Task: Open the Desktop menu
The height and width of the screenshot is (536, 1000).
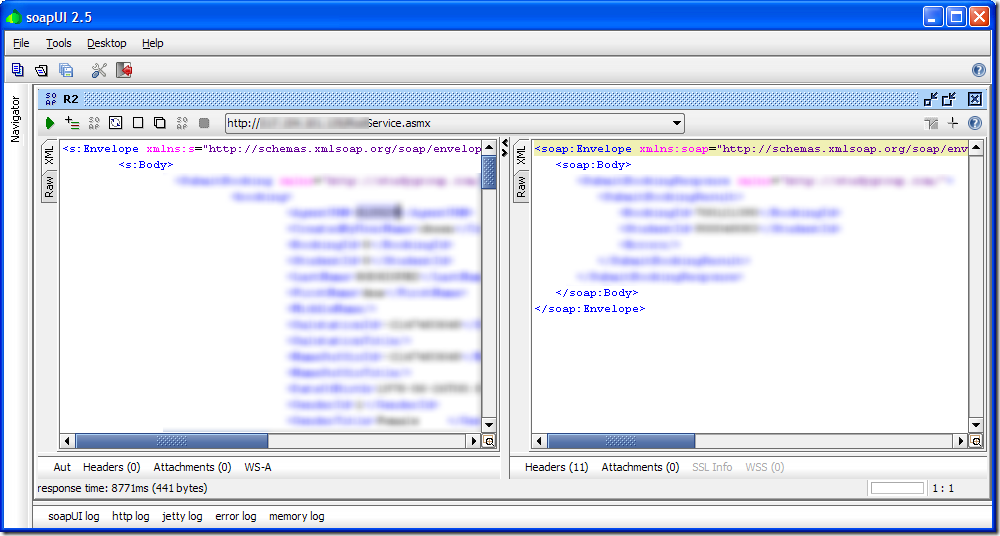Action: (107, 43)
